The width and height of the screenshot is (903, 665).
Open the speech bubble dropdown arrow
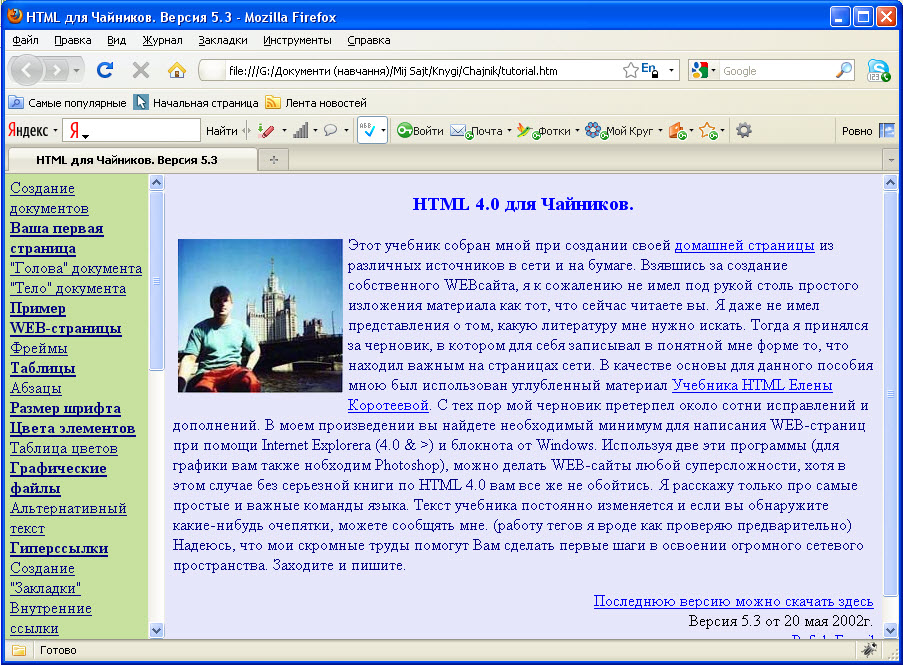[346, 131]
